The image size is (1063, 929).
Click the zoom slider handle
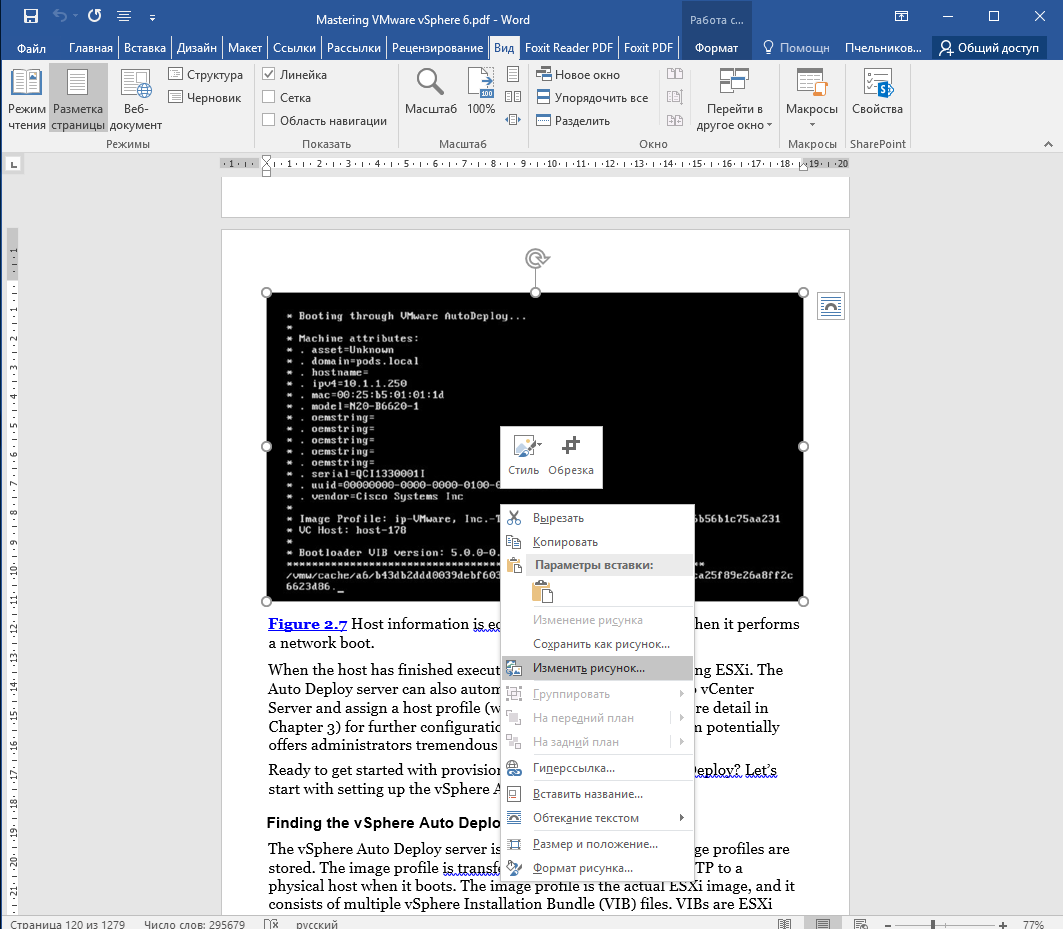click(933, 924)
